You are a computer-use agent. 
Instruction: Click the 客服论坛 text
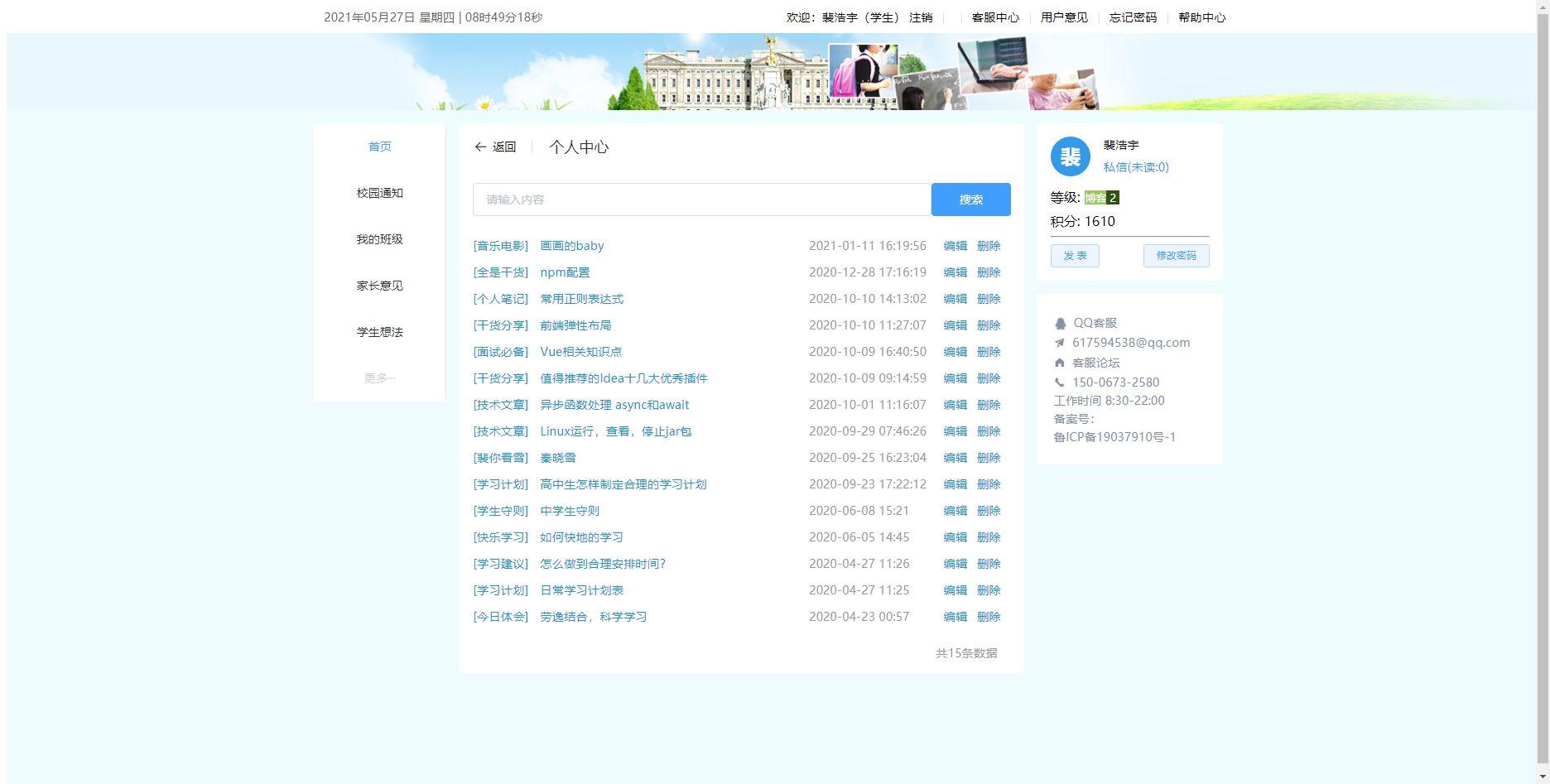(x=1095, y=363)
